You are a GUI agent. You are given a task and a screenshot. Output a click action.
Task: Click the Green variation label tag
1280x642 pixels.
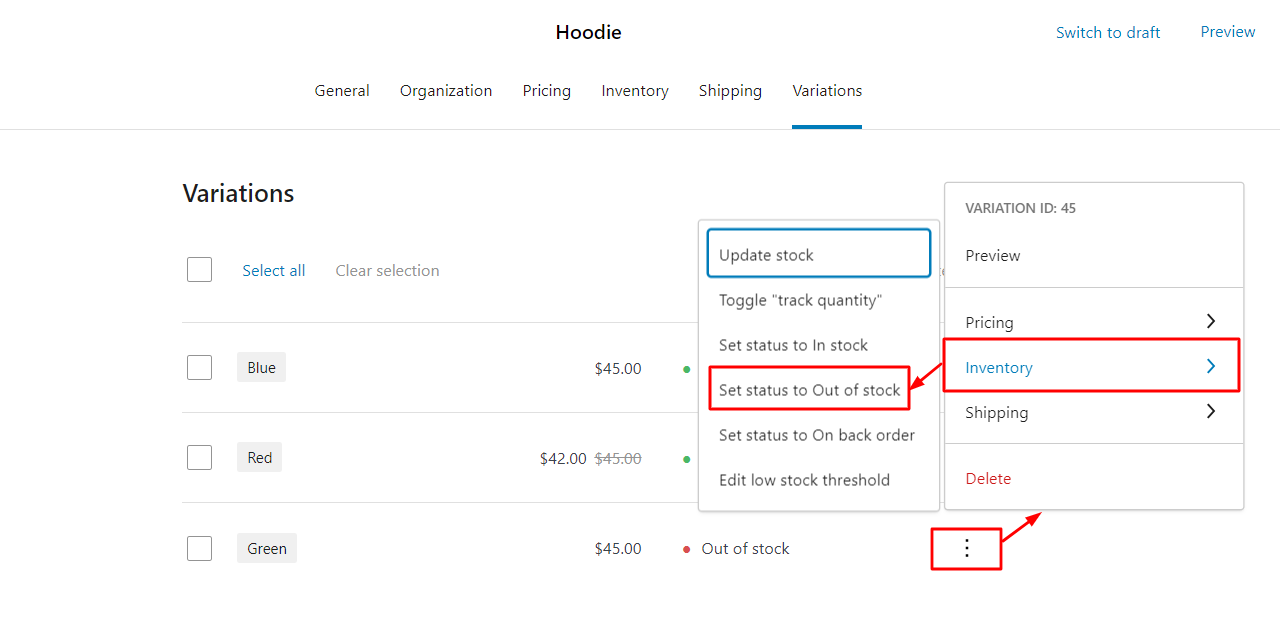(267, 548)
